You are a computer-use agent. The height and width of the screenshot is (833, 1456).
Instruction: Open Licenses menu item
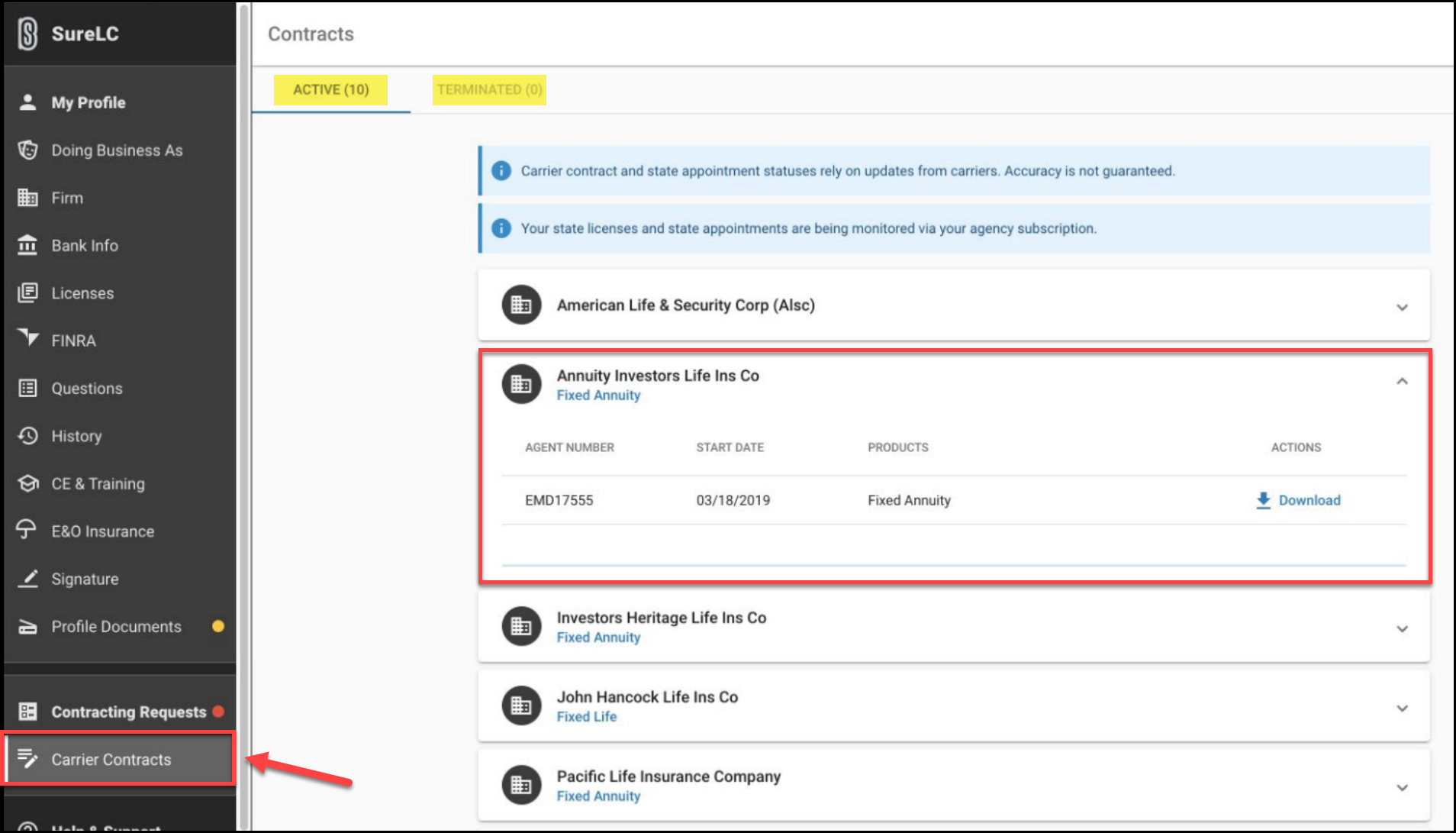120,292
